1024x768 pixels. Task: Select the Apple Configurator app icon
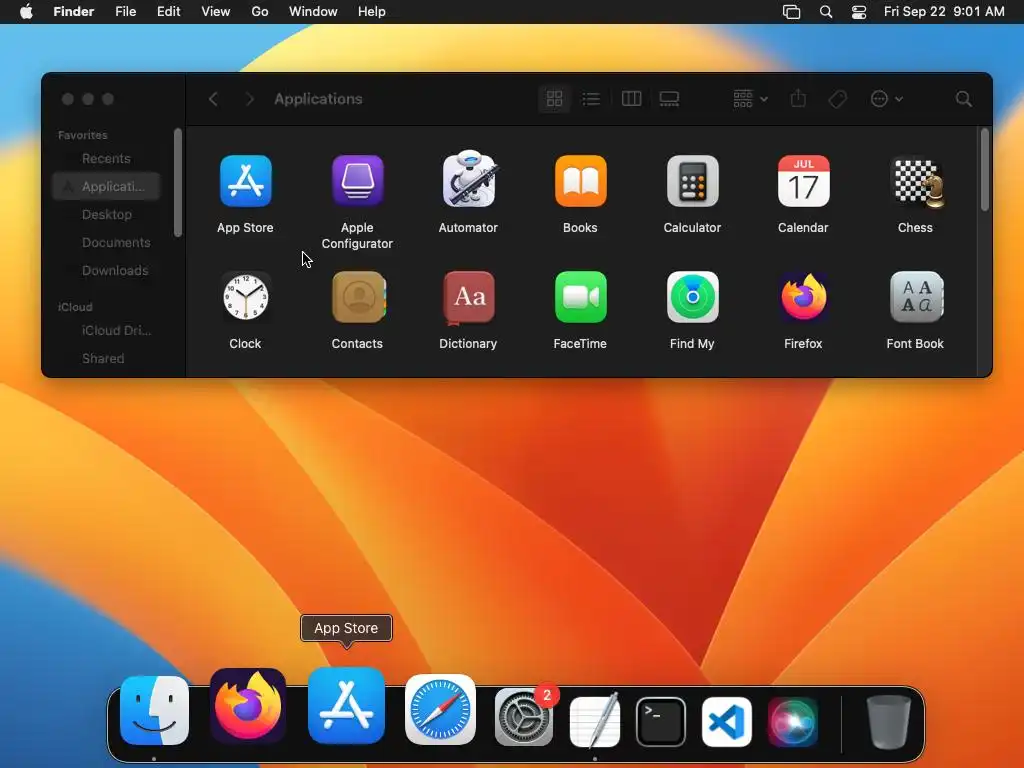coord(357,181)
